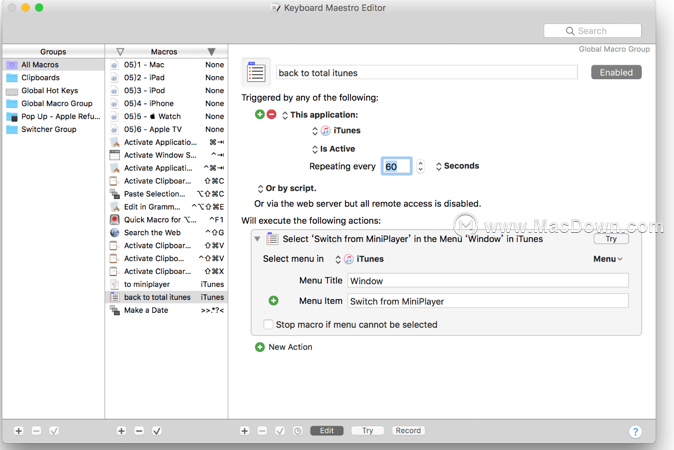Click the clock icon in bottom bar
Viewport: 674px width, 450px height.
point(297,431)
